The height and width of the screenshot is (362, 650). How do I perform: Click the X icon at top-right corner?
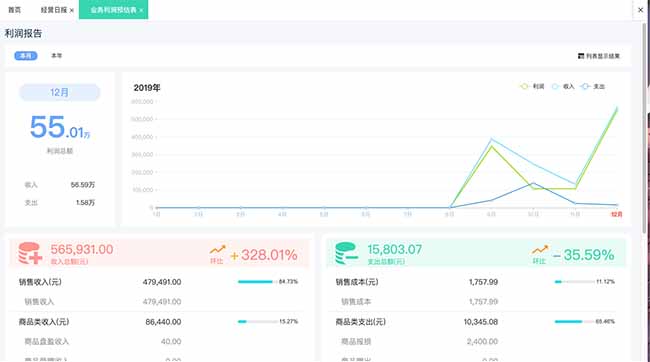640,10
